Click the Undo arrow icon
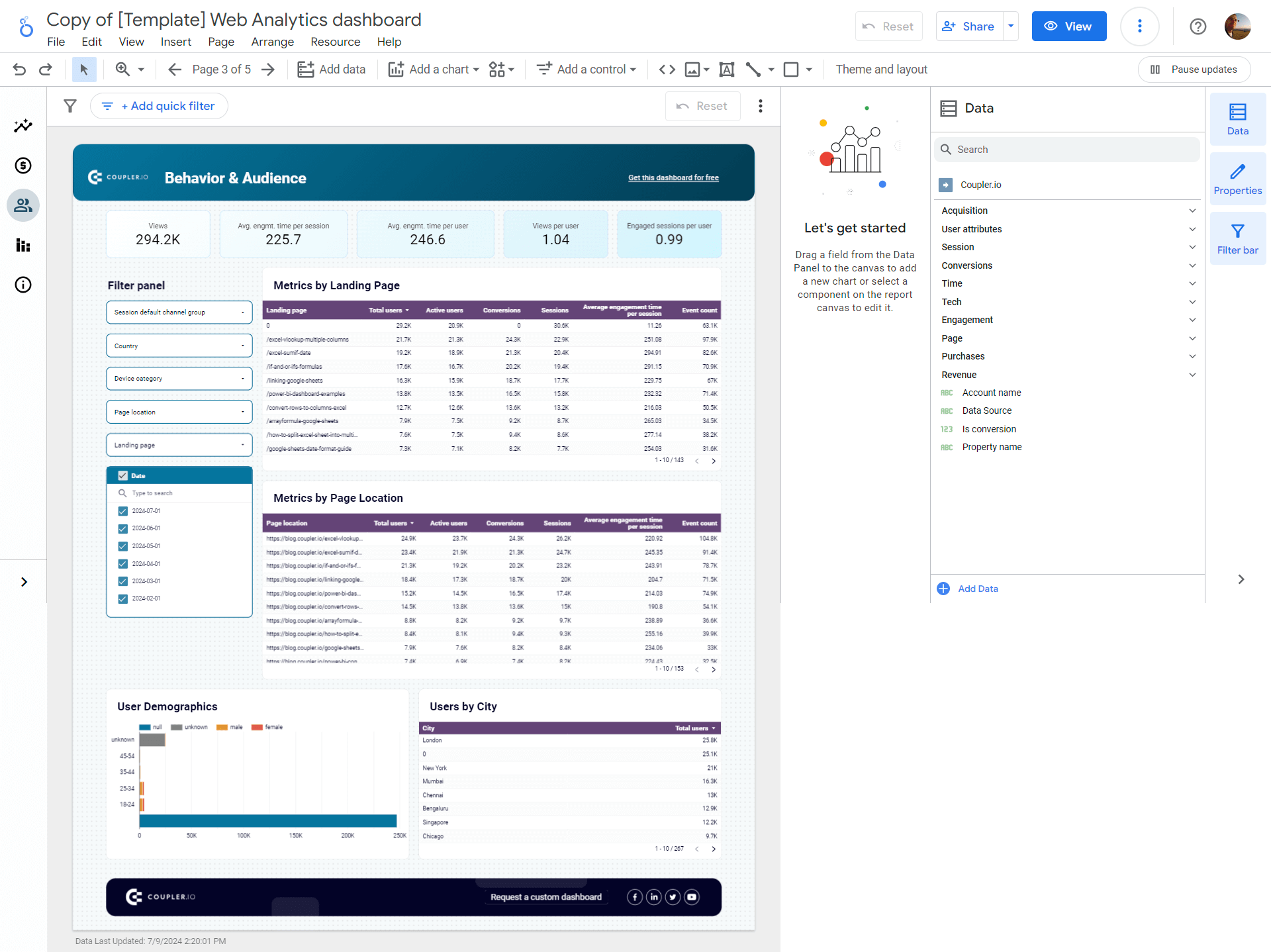Screen dimensions: 1271x952 (19, 70)
